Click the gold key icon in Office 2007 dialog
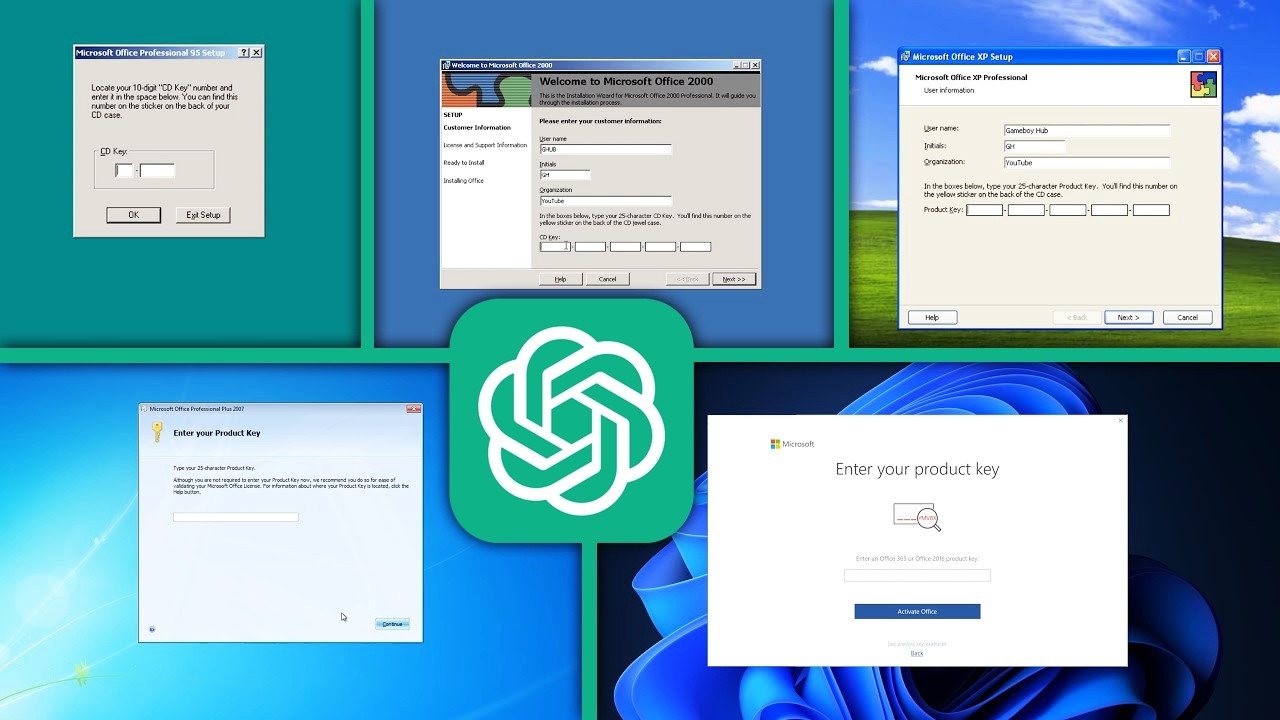The width and height of the screenshot is (1280, 720). (x=157, y=432)
